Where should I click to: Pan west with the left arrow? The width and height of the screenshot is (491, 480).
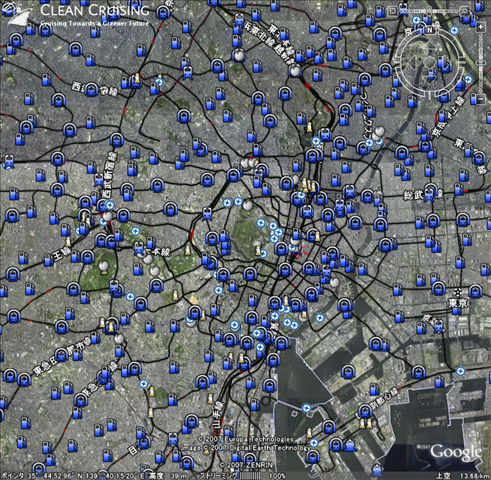coord(411,62)
